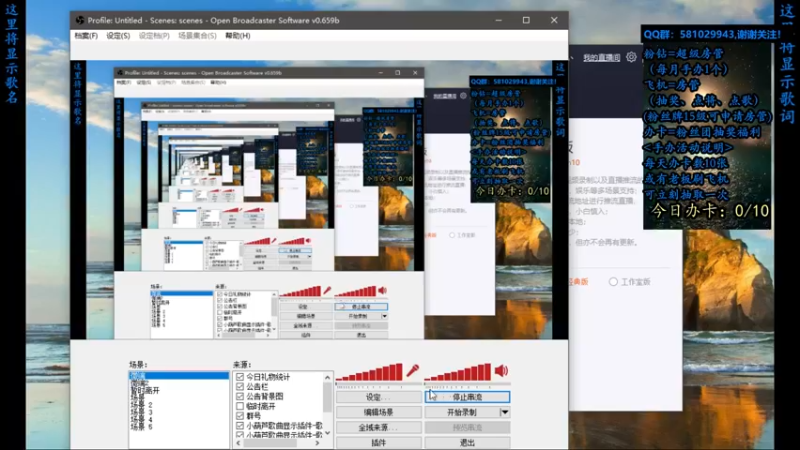
Task: Toggle the upper 小葫芦歌曲显示插件 source checkbox
Action: point(240,426)
